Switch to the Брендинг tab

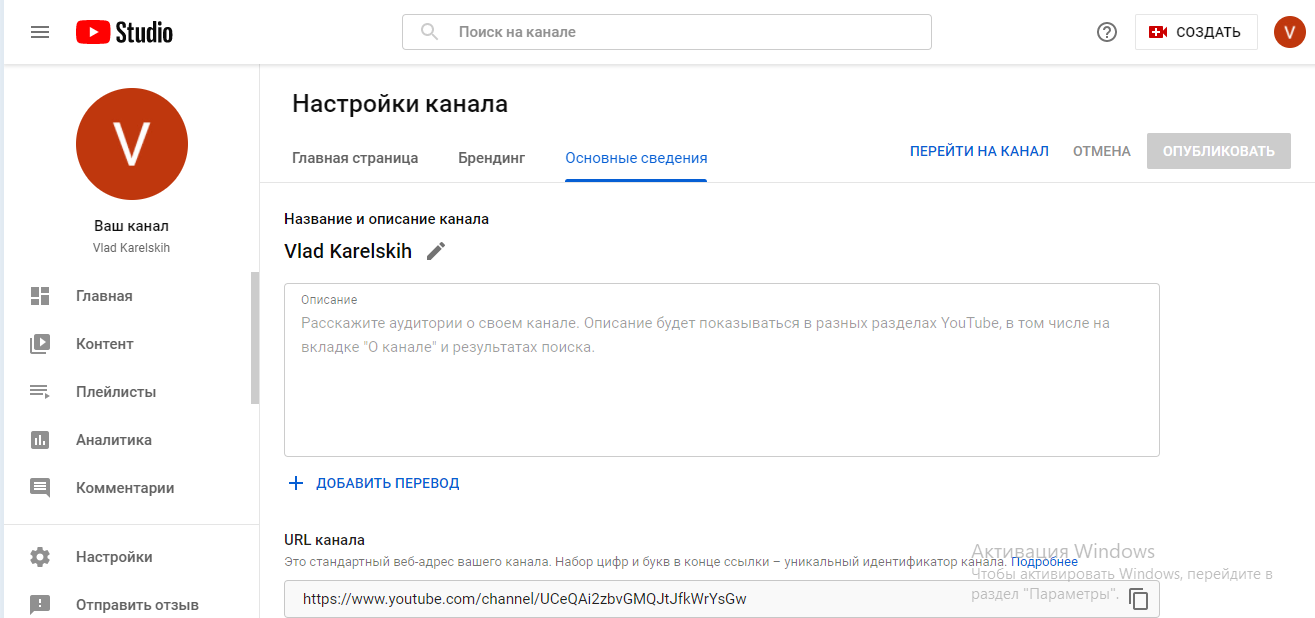[x=491, y=158]
